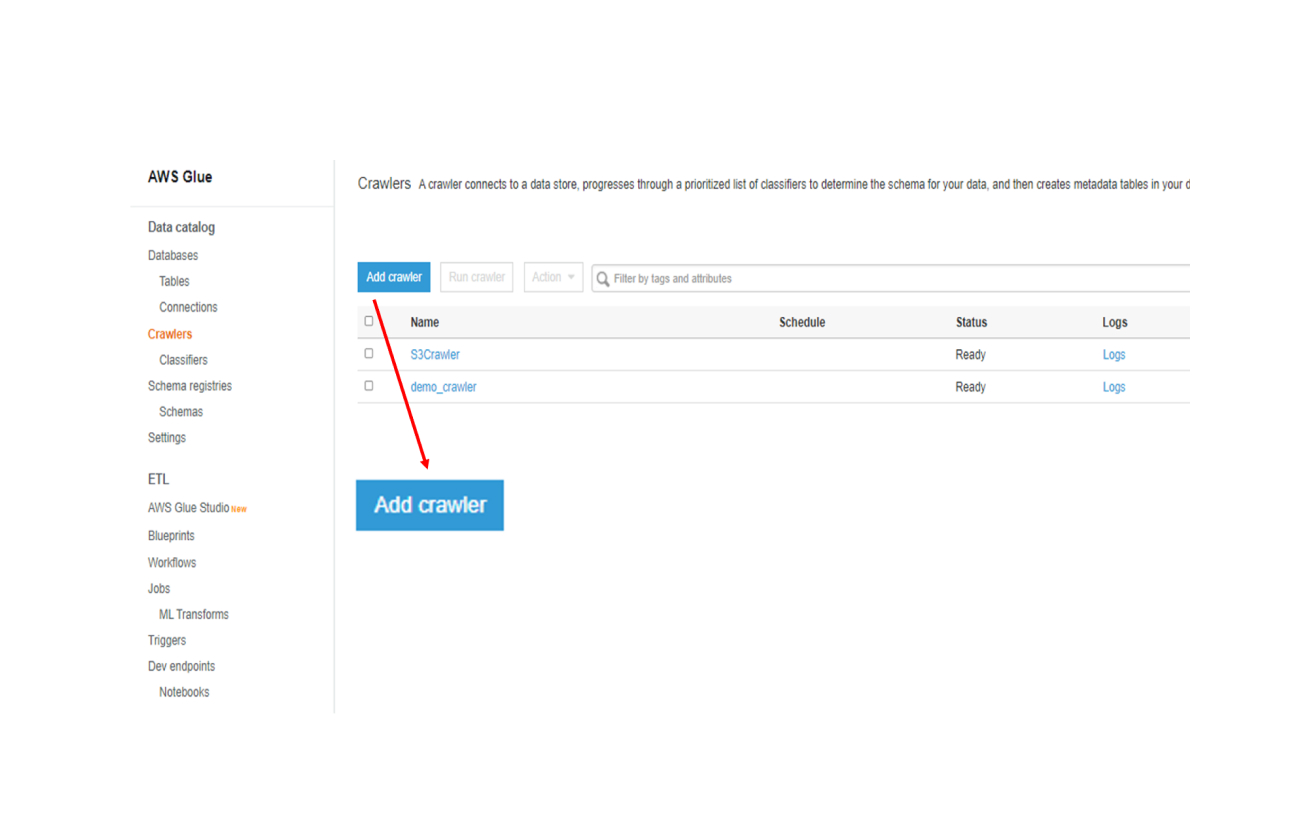Check the S3Crawler row checkbox

coord(369,353)
